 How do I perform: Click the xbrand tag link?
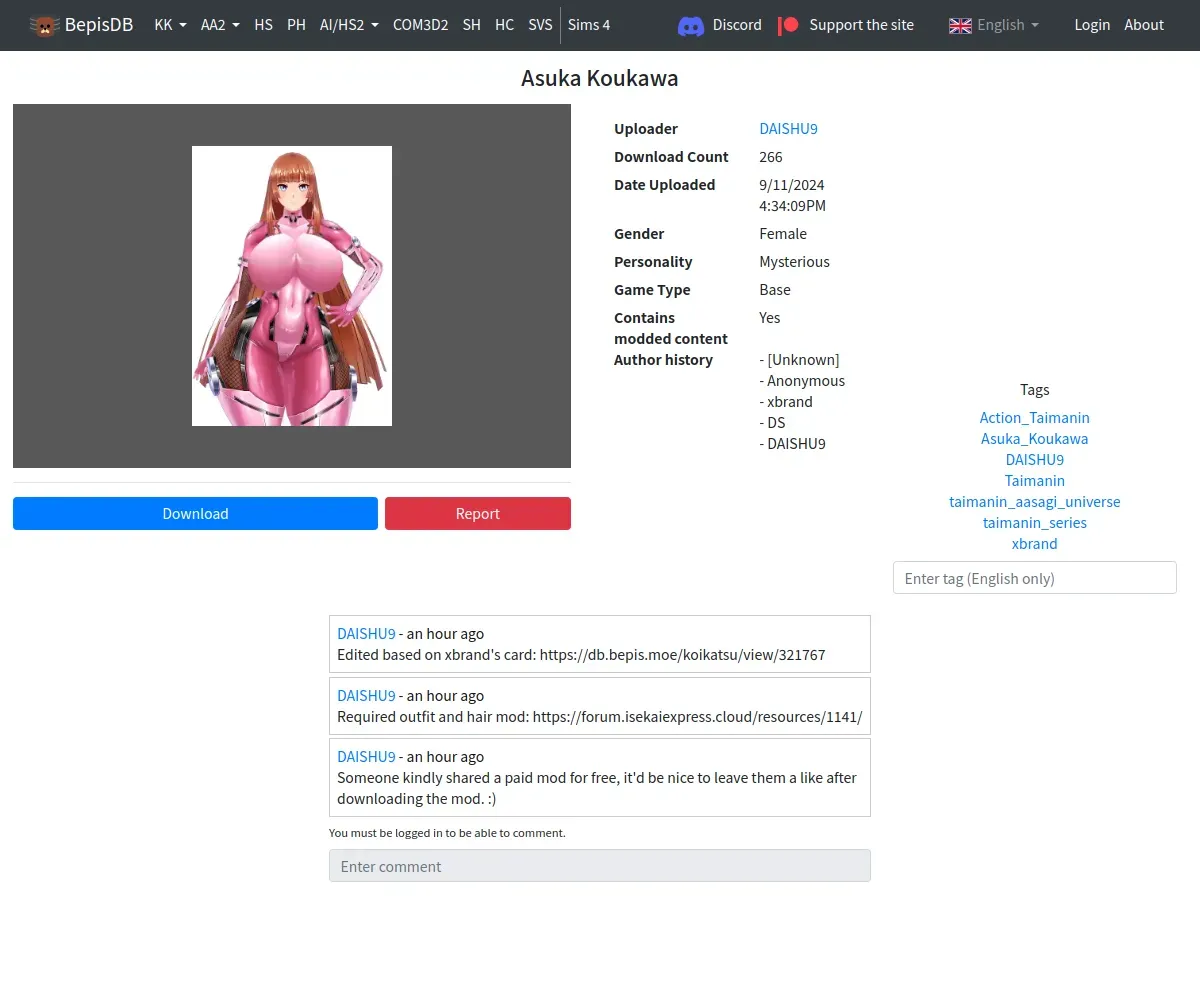pyautogui.click(x=1034, y=544)
